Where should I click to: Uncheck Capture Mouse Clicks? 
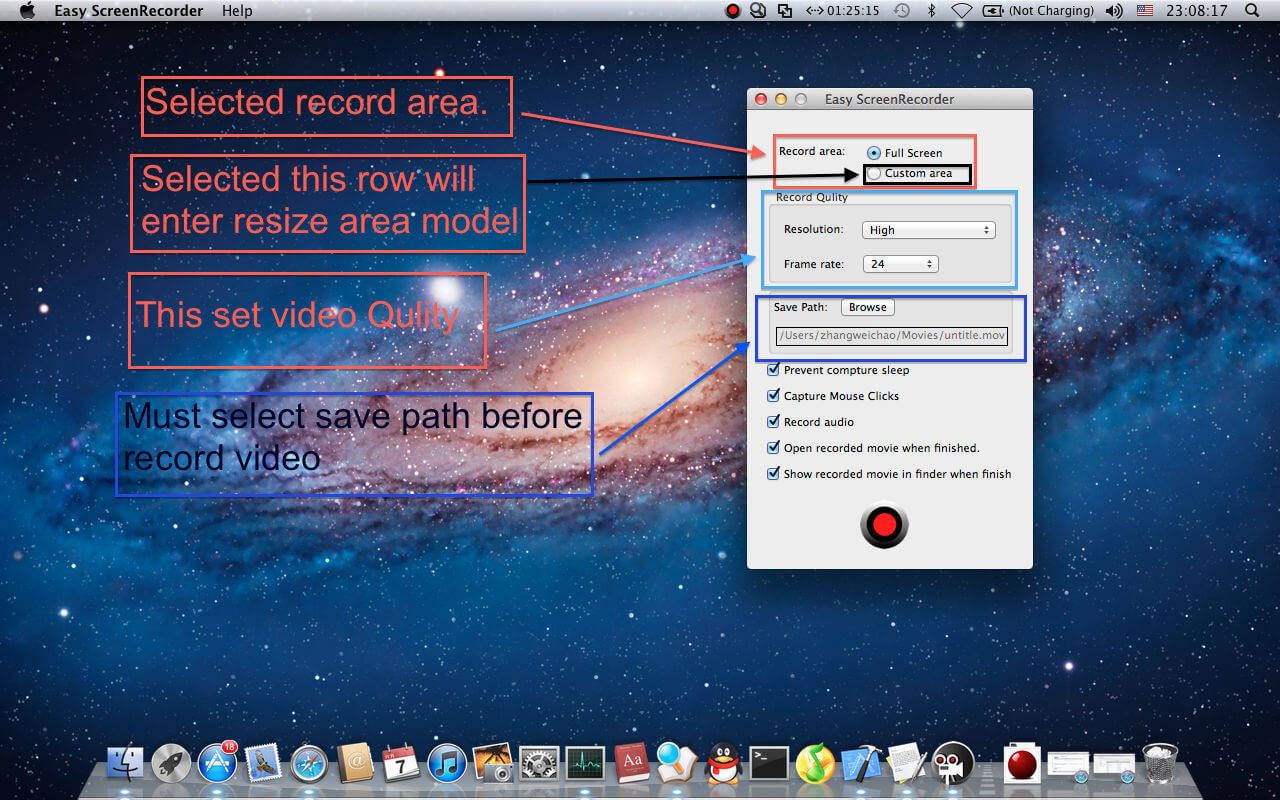[773, 395]
